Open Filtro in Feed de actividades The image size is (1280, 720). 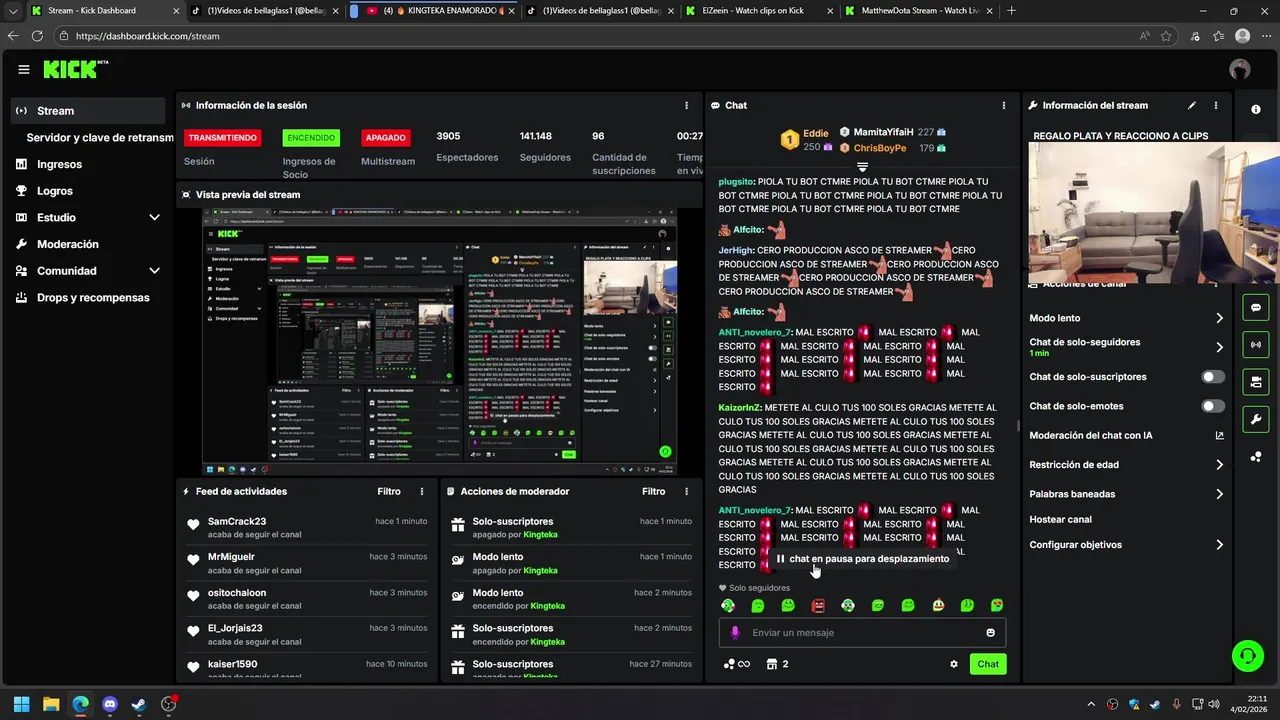389,491
